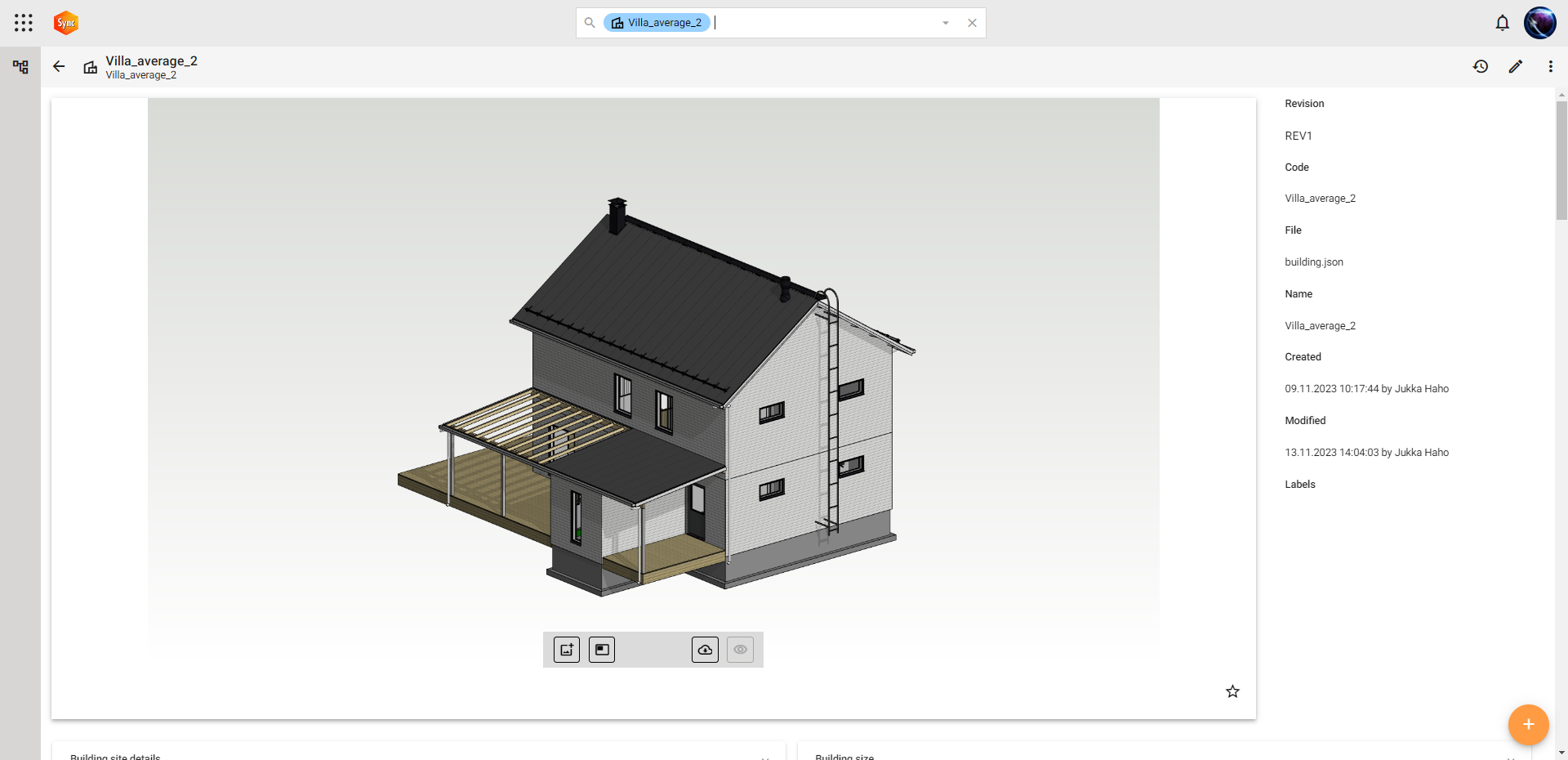Image resolution: width=1568 pixels, height=760 pixels.
Task: Click the add image icon below model
Action: pos(567,650)
